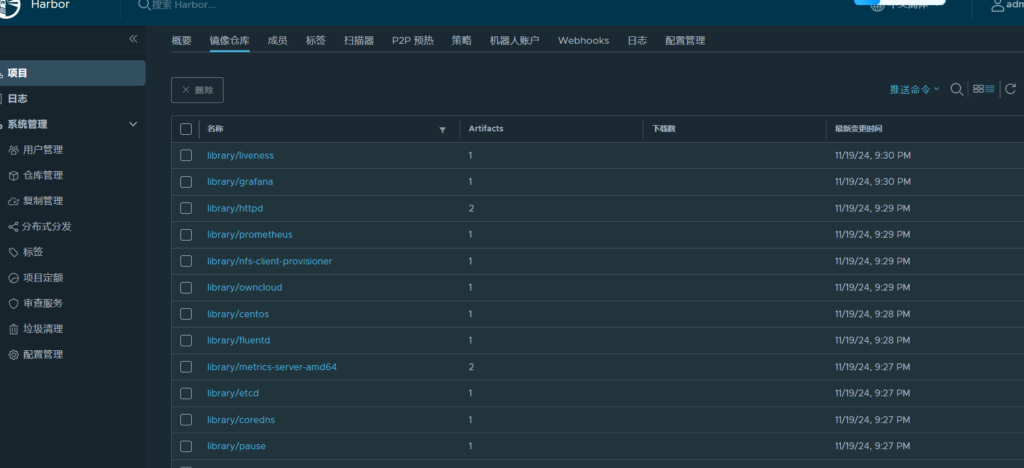
Task: Toggle the select-all checkbox in header
Action: 186,129
